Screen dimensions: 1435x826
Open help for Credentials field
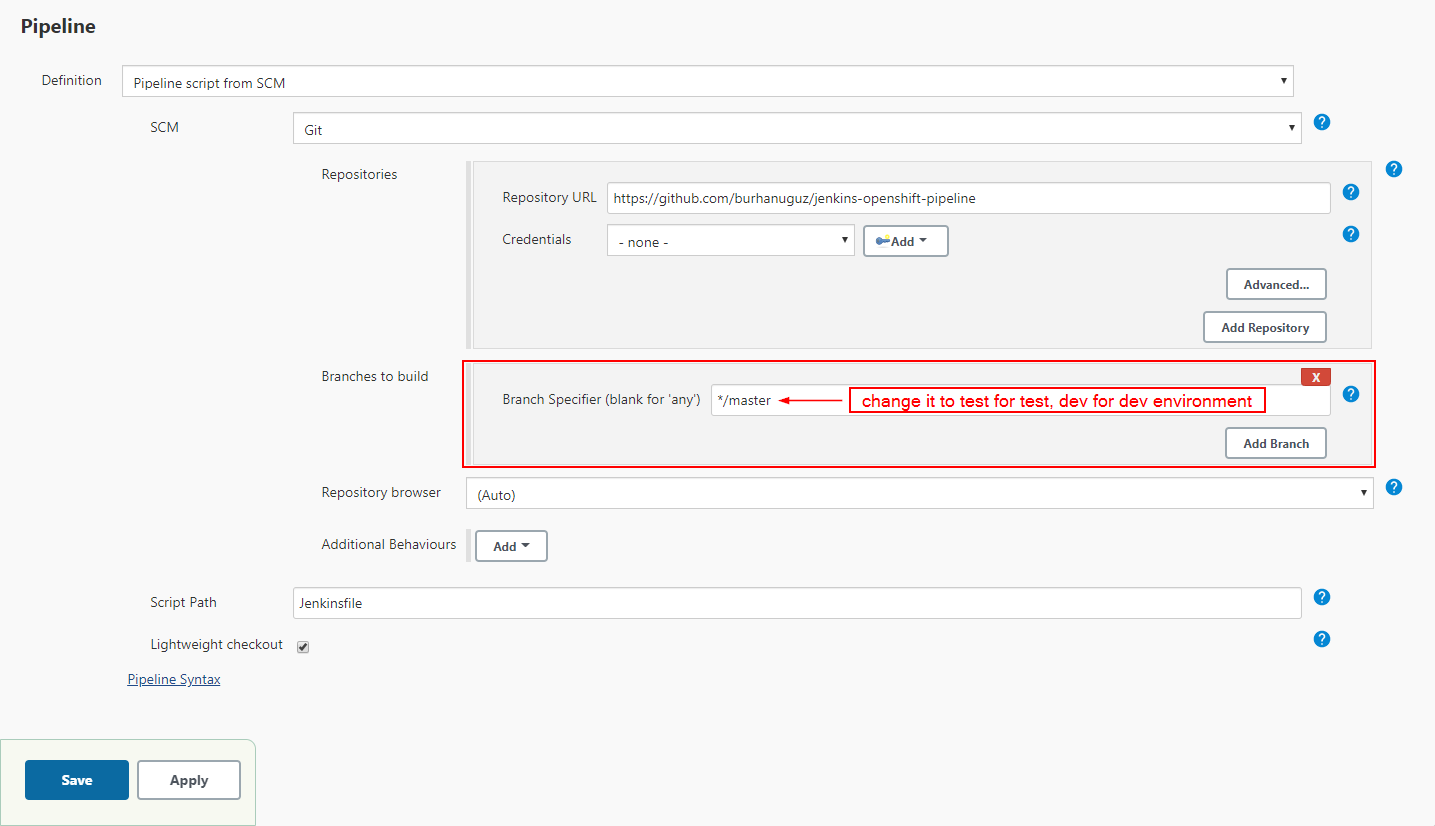click(1351, 234)
